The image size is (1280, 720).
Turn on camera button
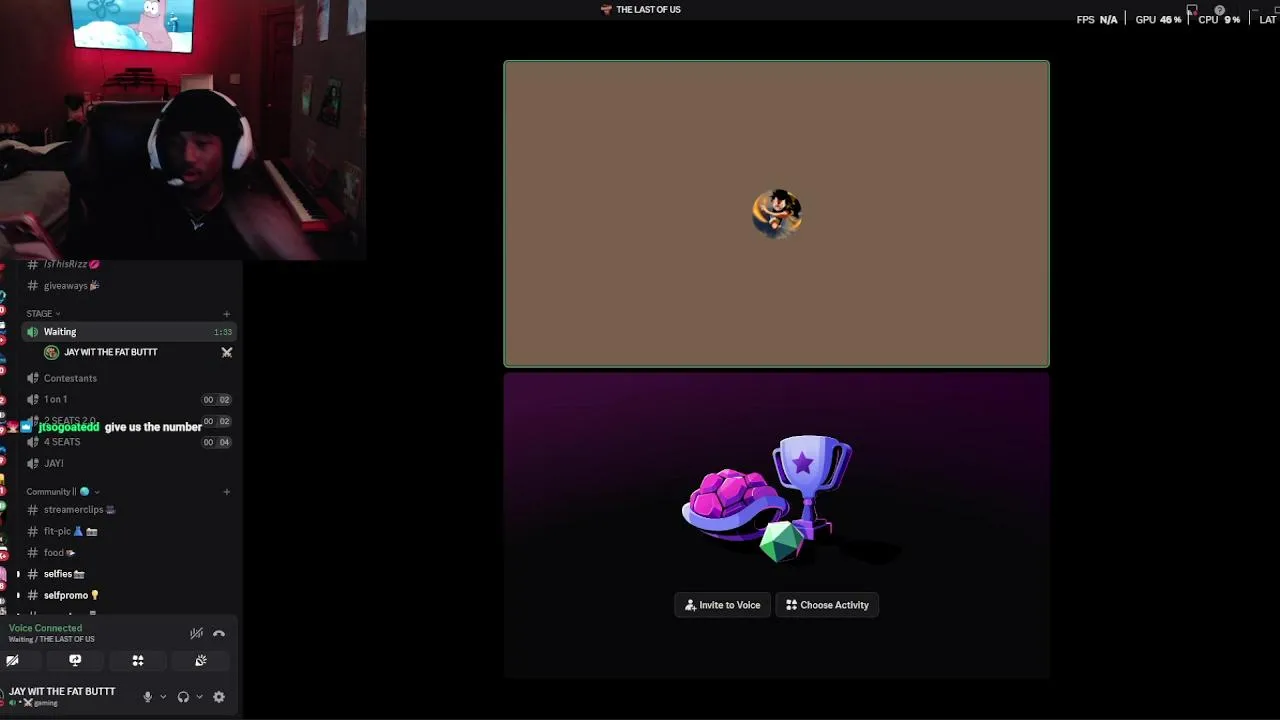(12, 660)
